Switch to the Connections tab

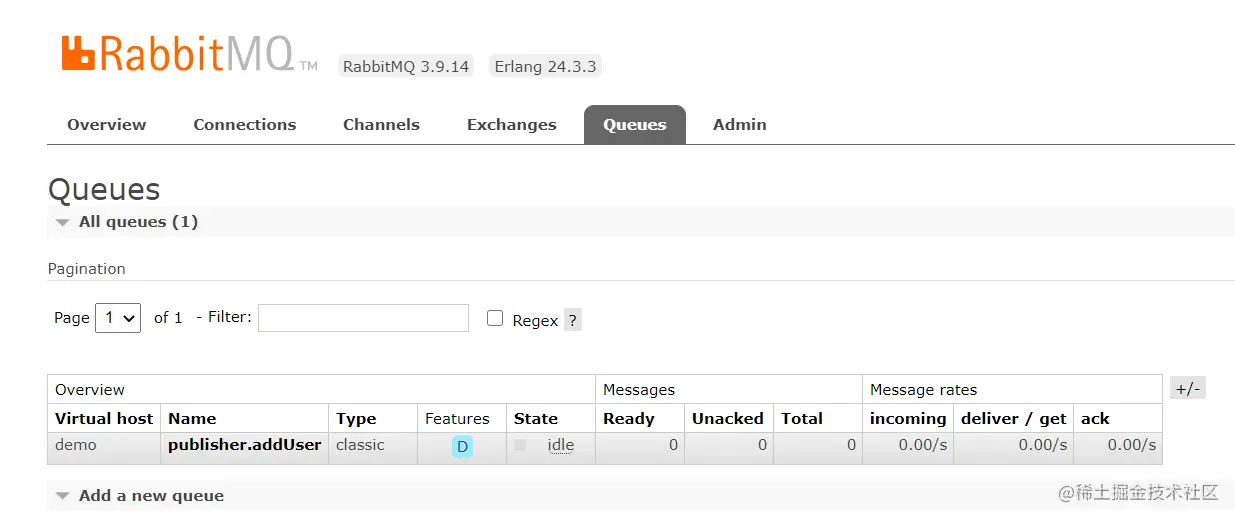[x=245, y=125]
